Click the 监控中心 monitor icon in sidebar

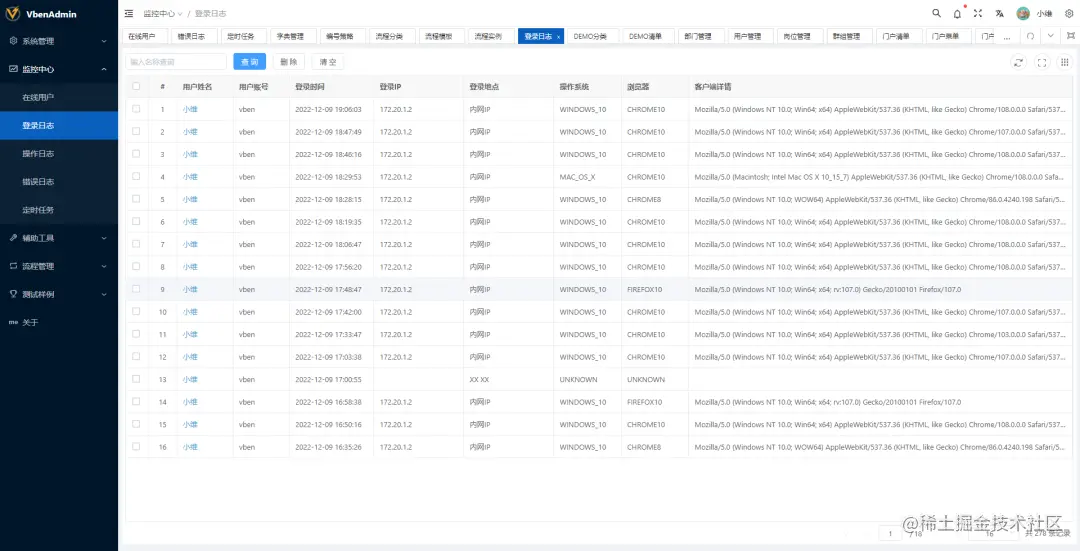(13, 69)
